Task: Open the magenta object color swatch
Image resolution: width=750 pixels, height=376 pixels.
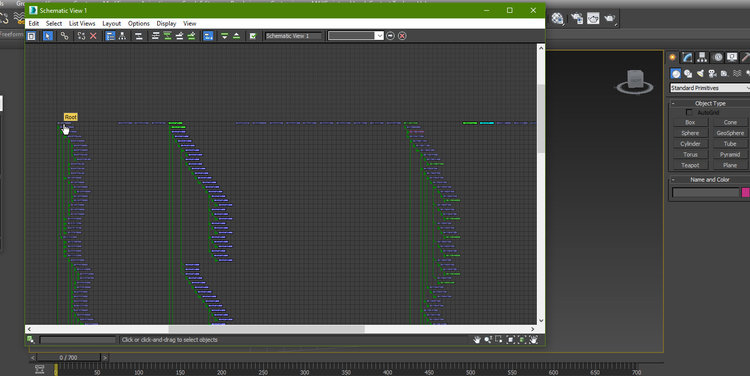Action: pos(746,192)
